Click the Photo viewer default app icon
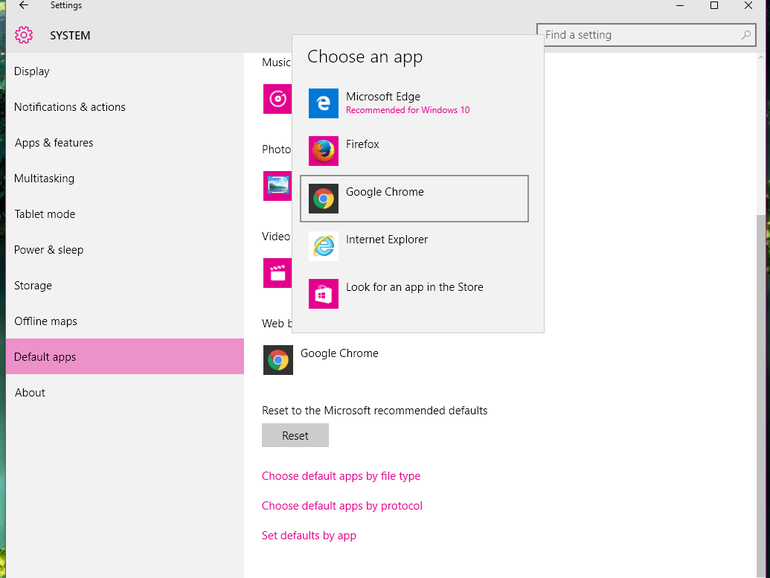Image resolution: width=770 pixels, height=578 pixels. pos(277,186)
